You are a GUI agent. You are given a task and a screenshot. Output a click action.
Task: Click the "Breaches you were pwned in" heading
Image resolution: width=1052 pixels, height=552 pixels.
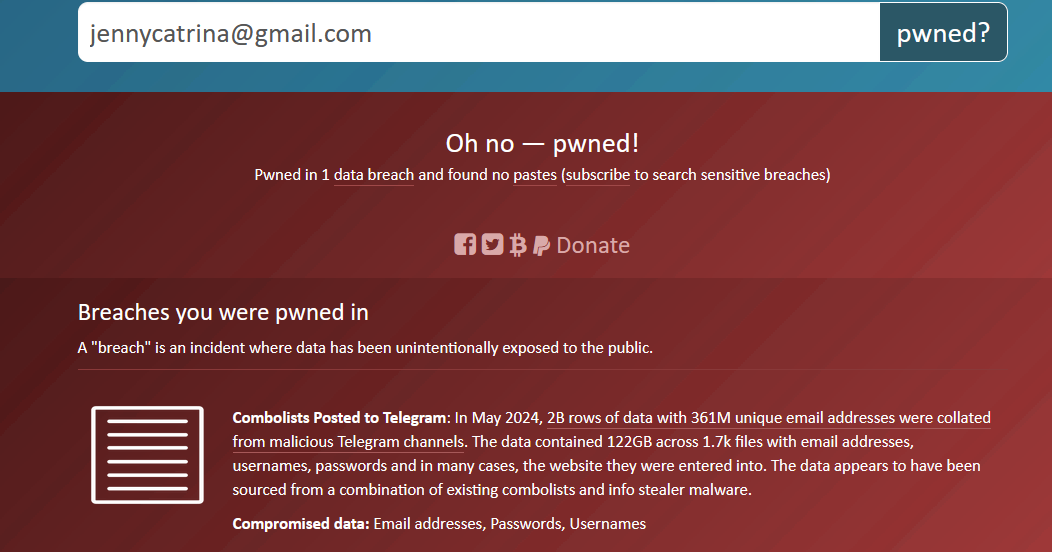tap(223, 312)
